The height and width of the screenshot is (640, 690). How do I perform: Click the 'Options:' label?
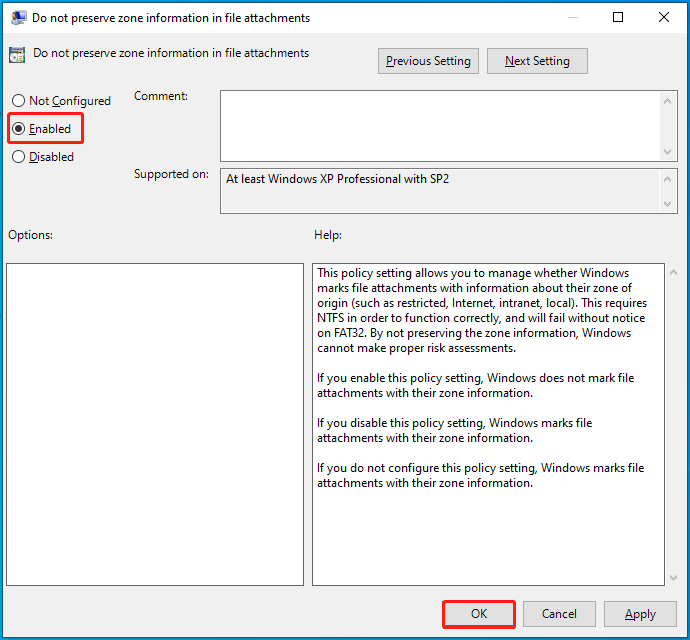coord(30,235)
